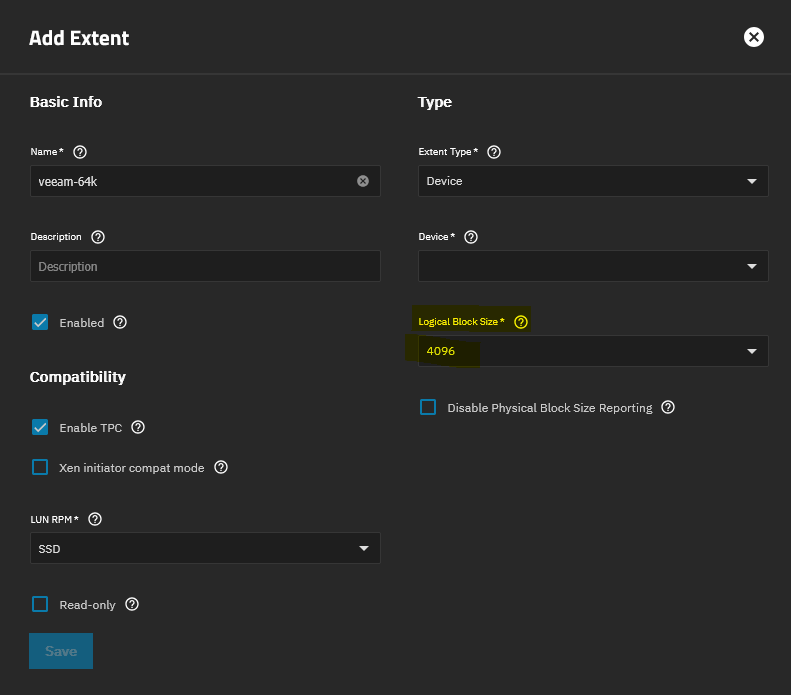Click the help icon next to Name

[x=81, y=152]
